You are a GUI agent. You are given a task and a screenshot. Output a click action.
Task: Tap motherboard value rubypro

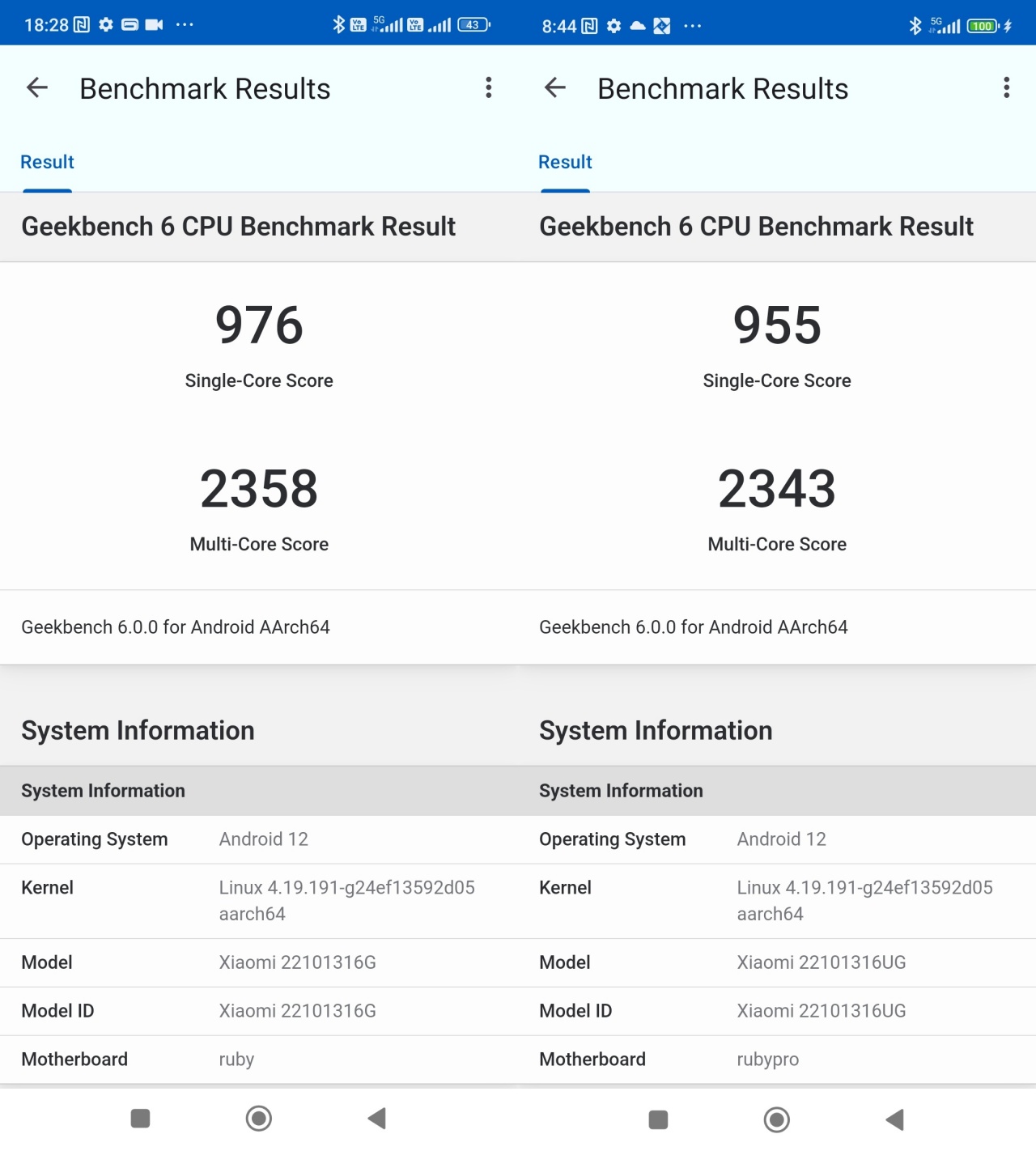pos(768,1060)
